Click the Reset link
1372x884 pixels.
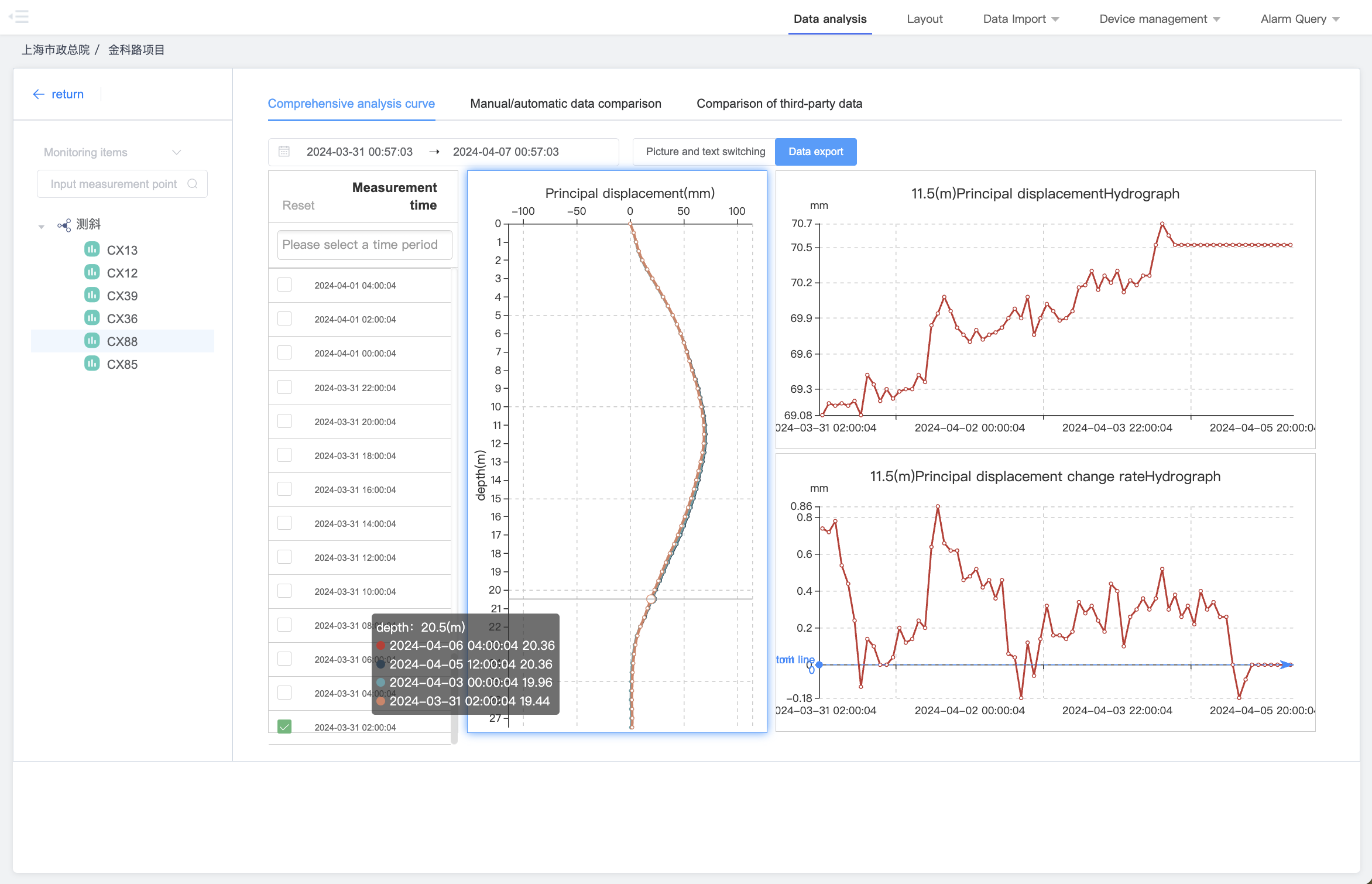298,205
